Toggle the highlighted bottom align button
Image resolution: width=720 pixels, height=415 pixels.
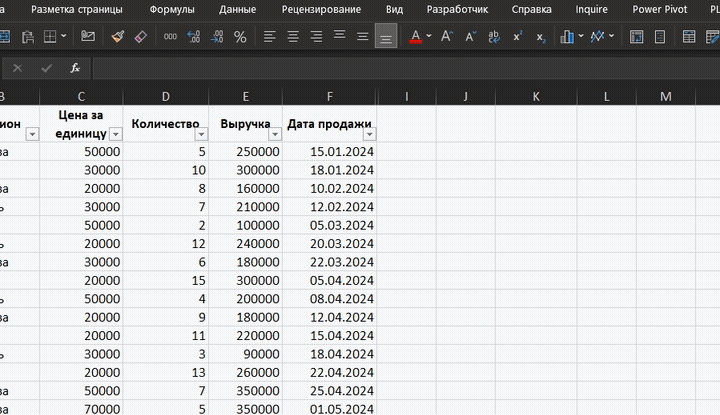pyautogui.click(x=386, y=36)
